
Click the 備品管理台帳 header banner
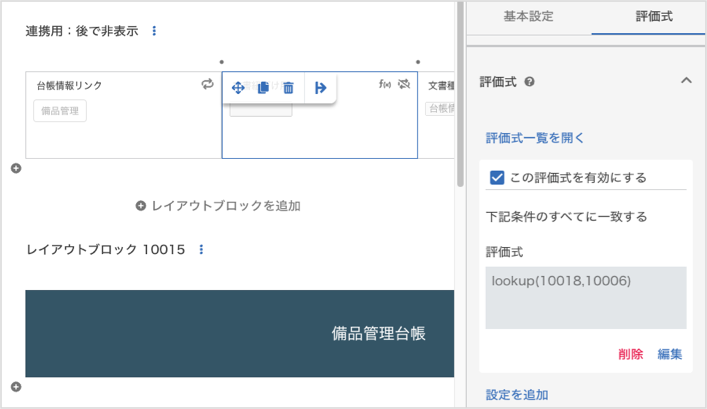[x=240, y=333]
